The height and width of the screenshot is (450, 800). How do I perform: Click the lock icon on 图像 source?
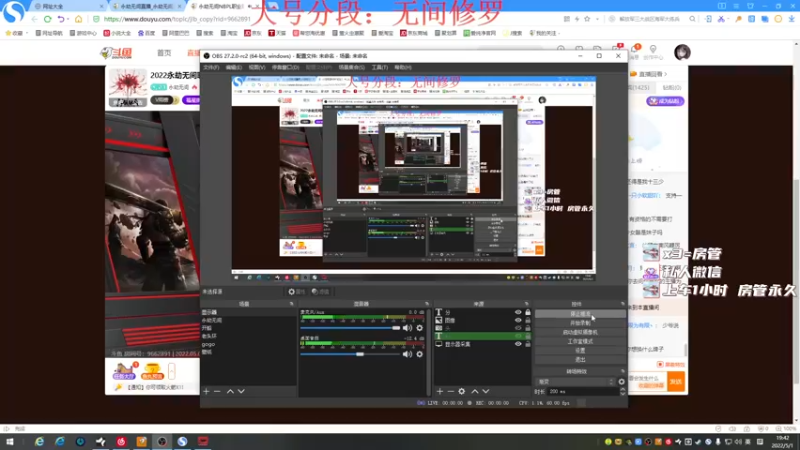pyautogui.click(x=528, y=320)
